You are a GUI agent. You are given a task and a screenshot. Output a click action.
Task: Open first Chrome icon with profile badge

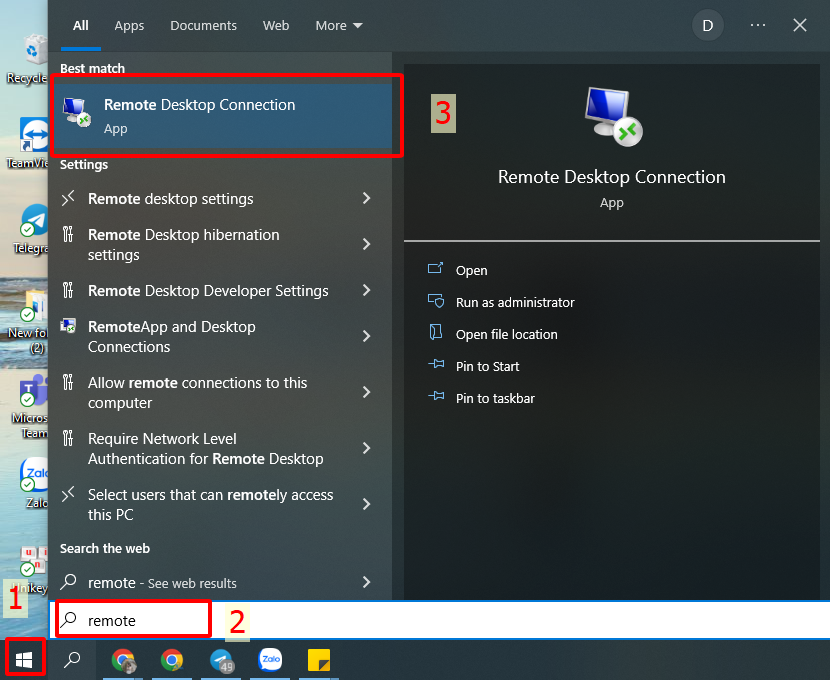coord(123,660)
